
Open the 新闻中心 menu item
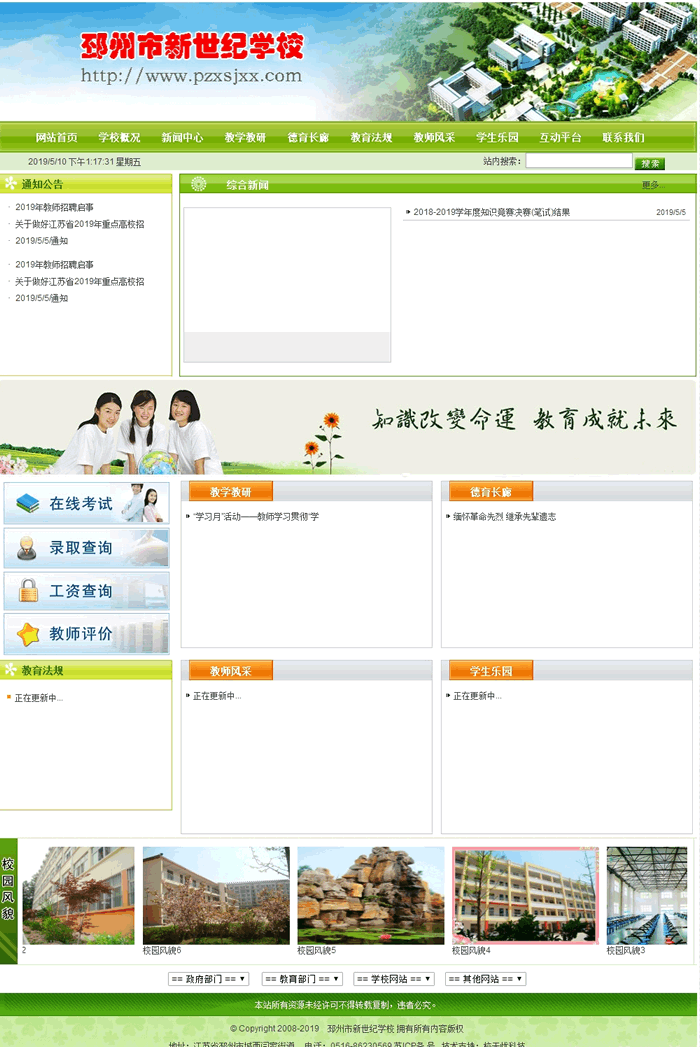[x=182, y=138]
